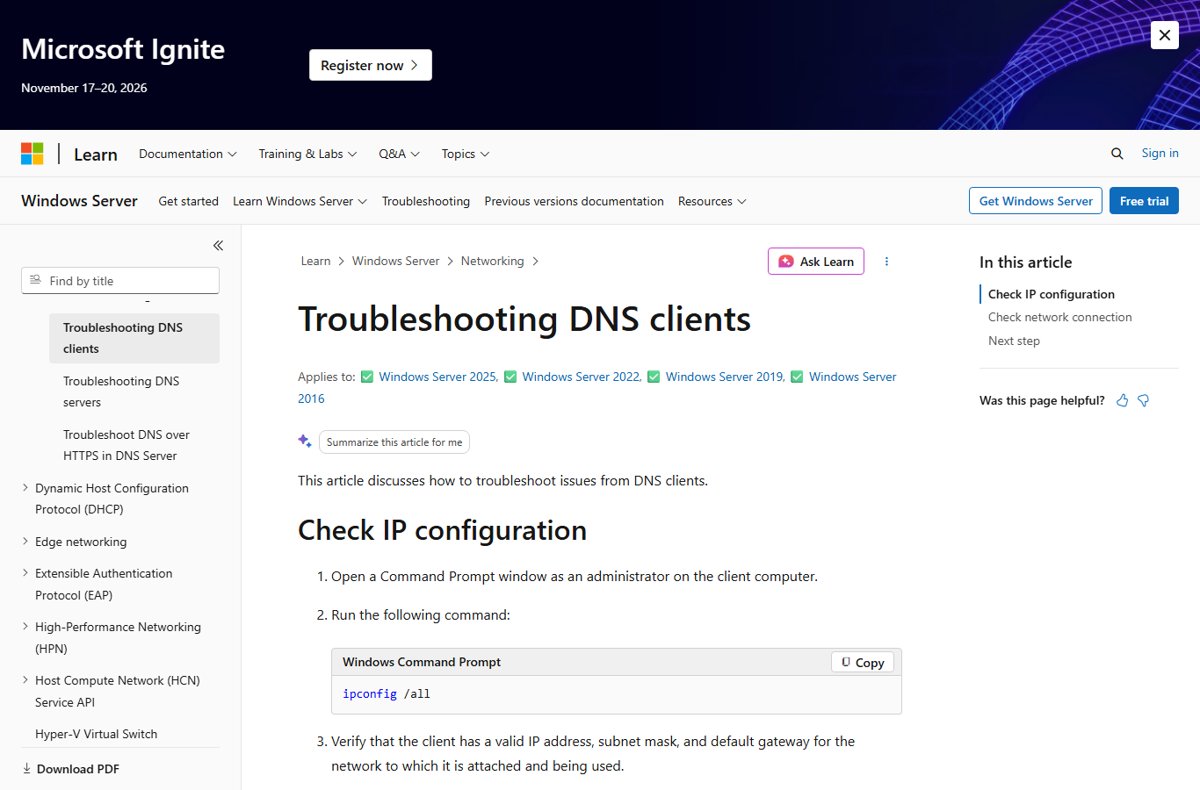
Task: Collapse the table of contents sidebar
Action: (x=218, y=245)
